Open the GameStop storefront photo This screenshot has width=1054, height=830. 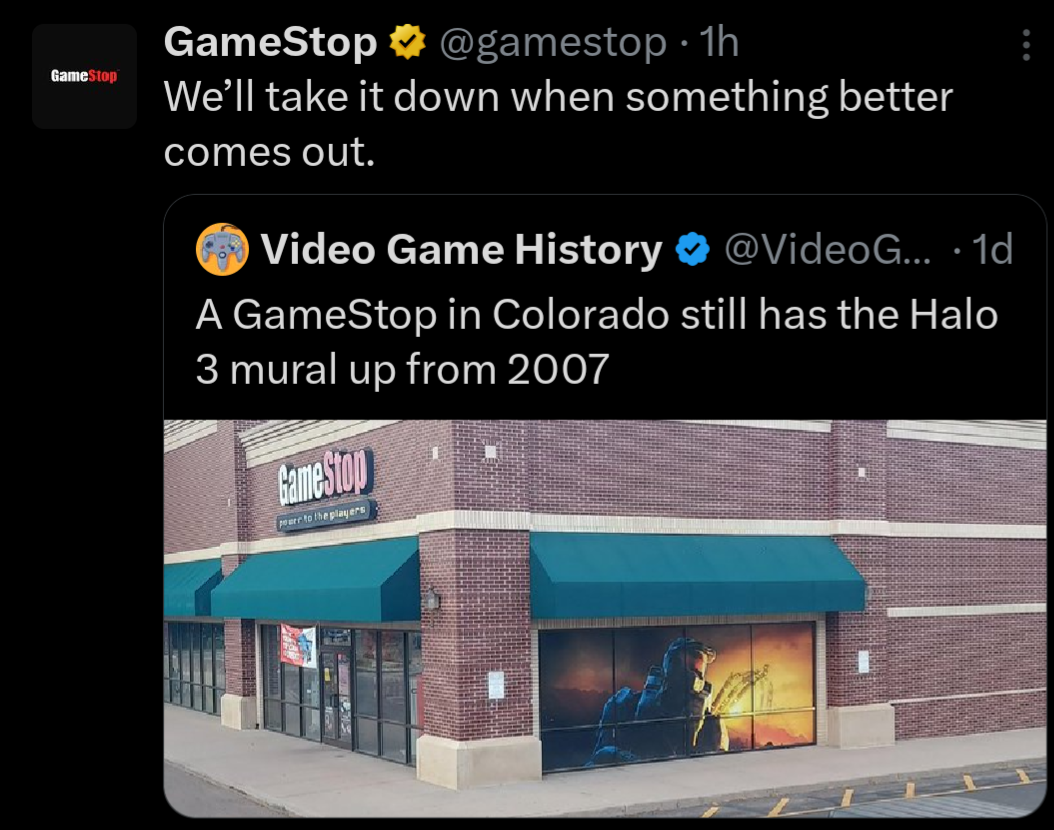point(605,618)
